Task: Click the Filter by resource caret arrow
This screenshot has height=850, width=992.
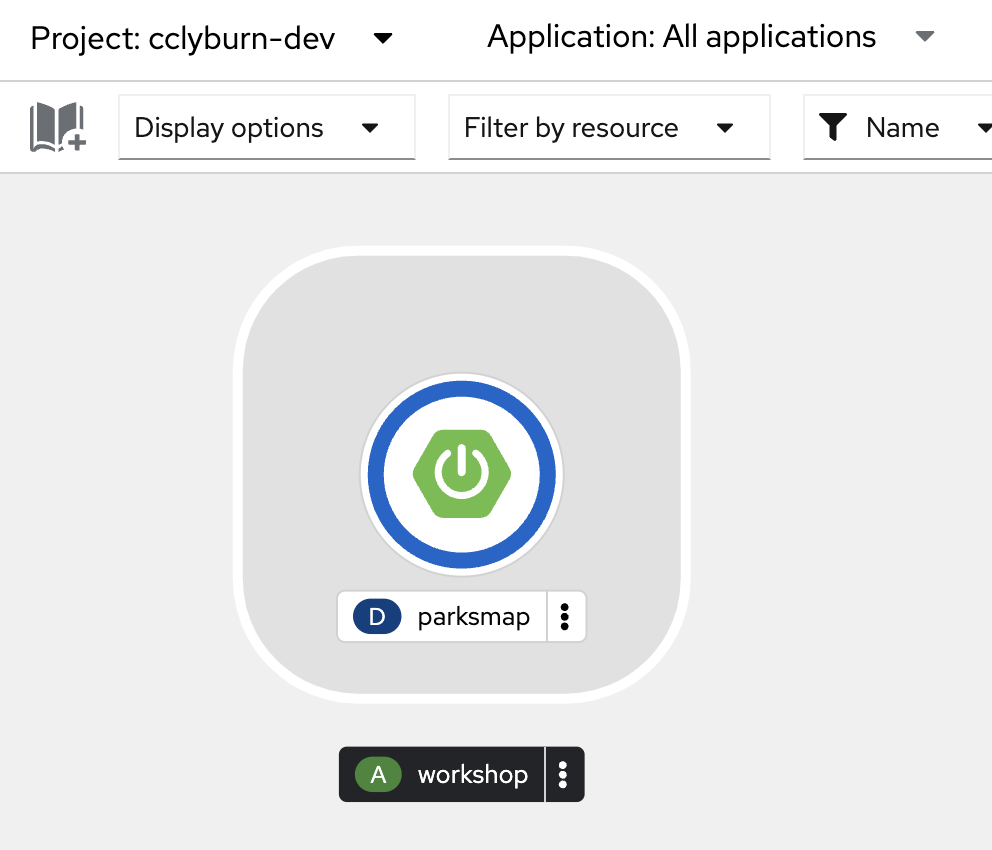Action: (x=726, y=128)
